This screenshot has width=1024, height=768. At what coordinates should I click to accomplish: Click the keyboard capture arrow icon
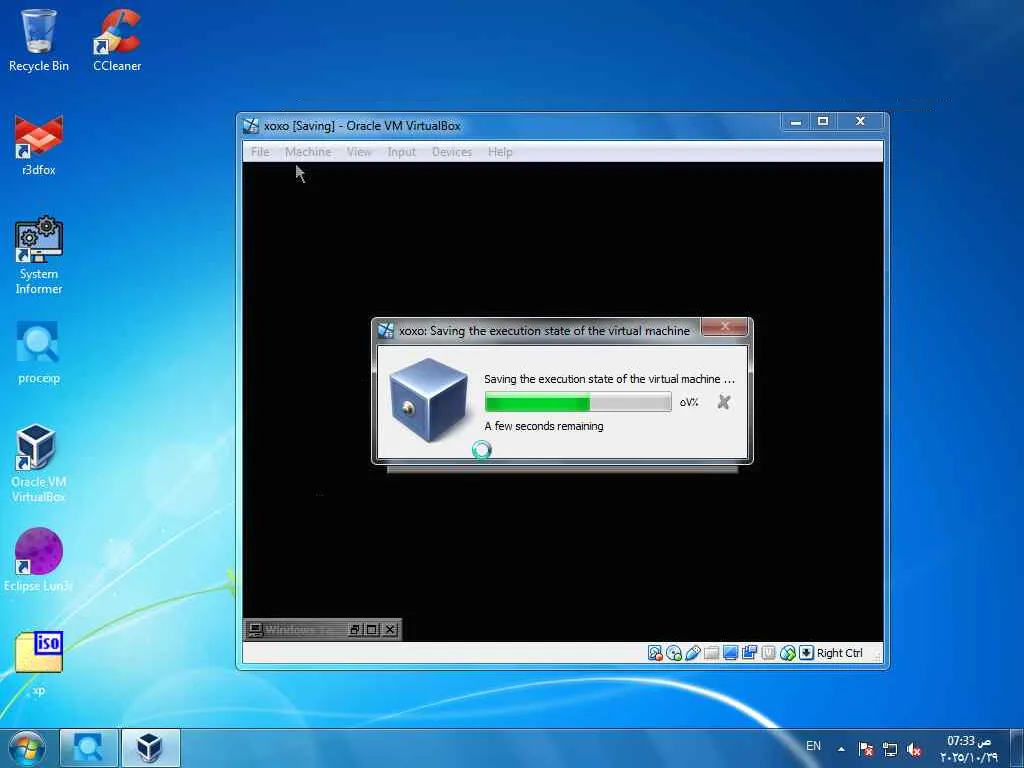click(807, 652)
